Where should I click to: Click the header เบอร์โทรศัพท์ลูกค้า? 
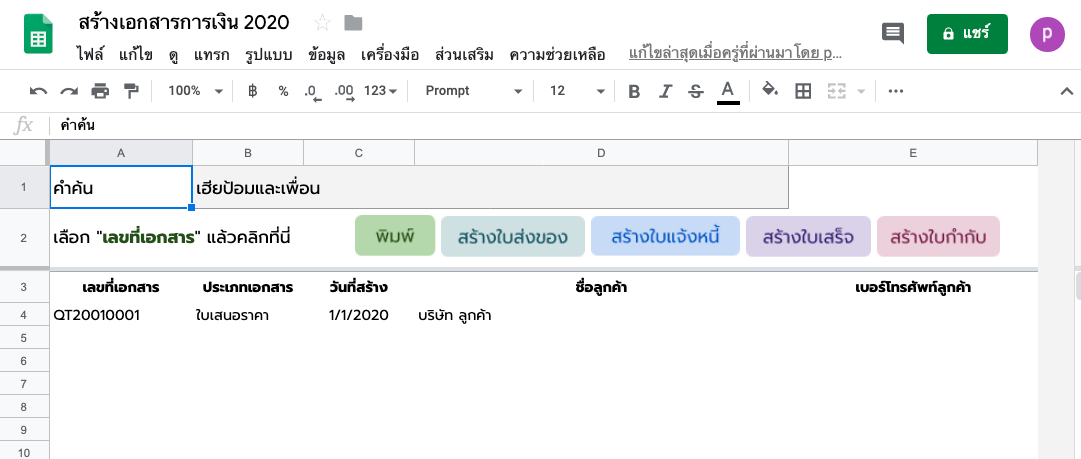[913, 287]
